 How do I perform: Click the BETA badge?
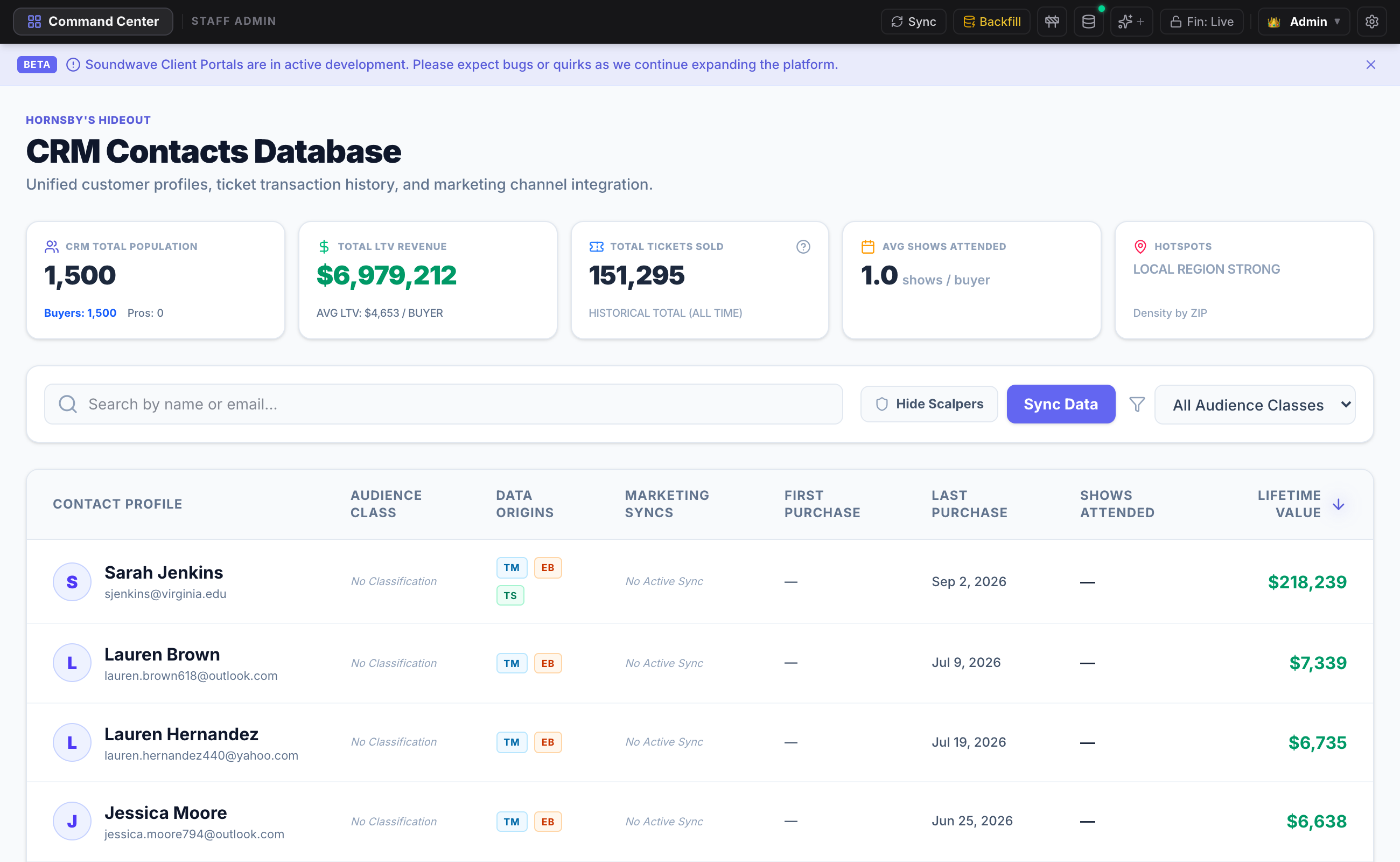(x=37, y=65)
